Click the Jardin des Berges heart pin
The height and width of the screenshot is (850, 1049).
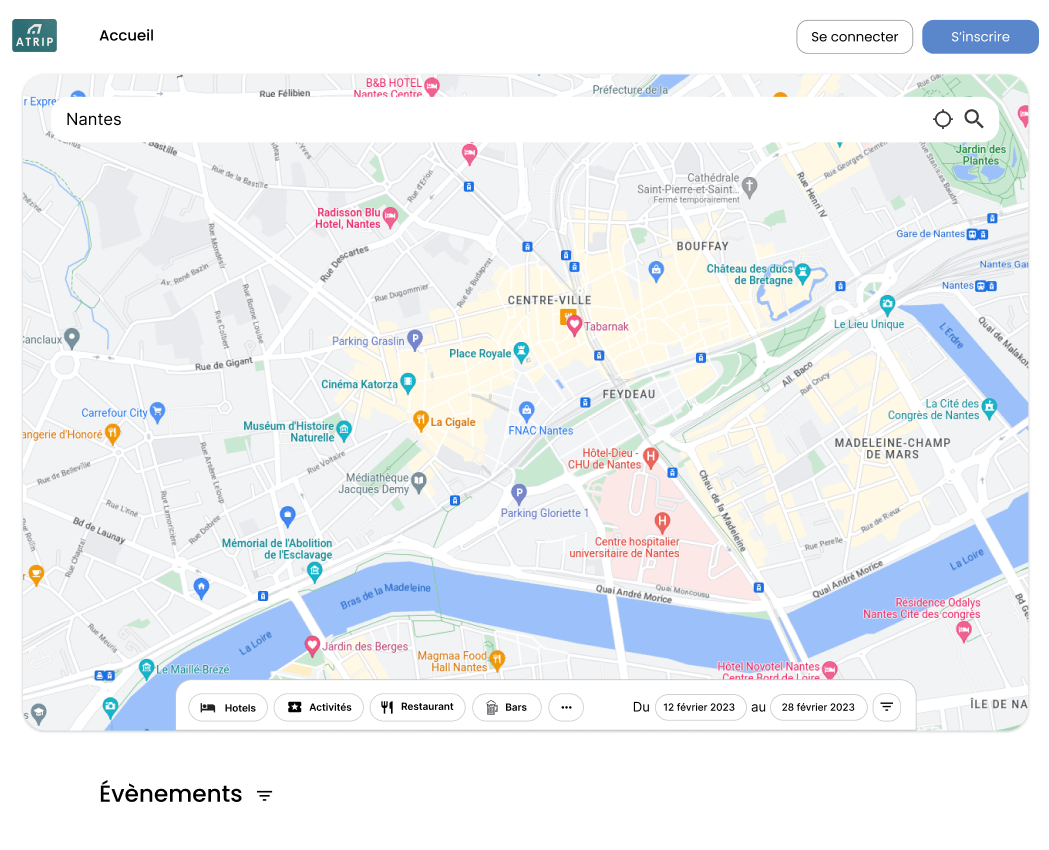(x=312, y=645)
